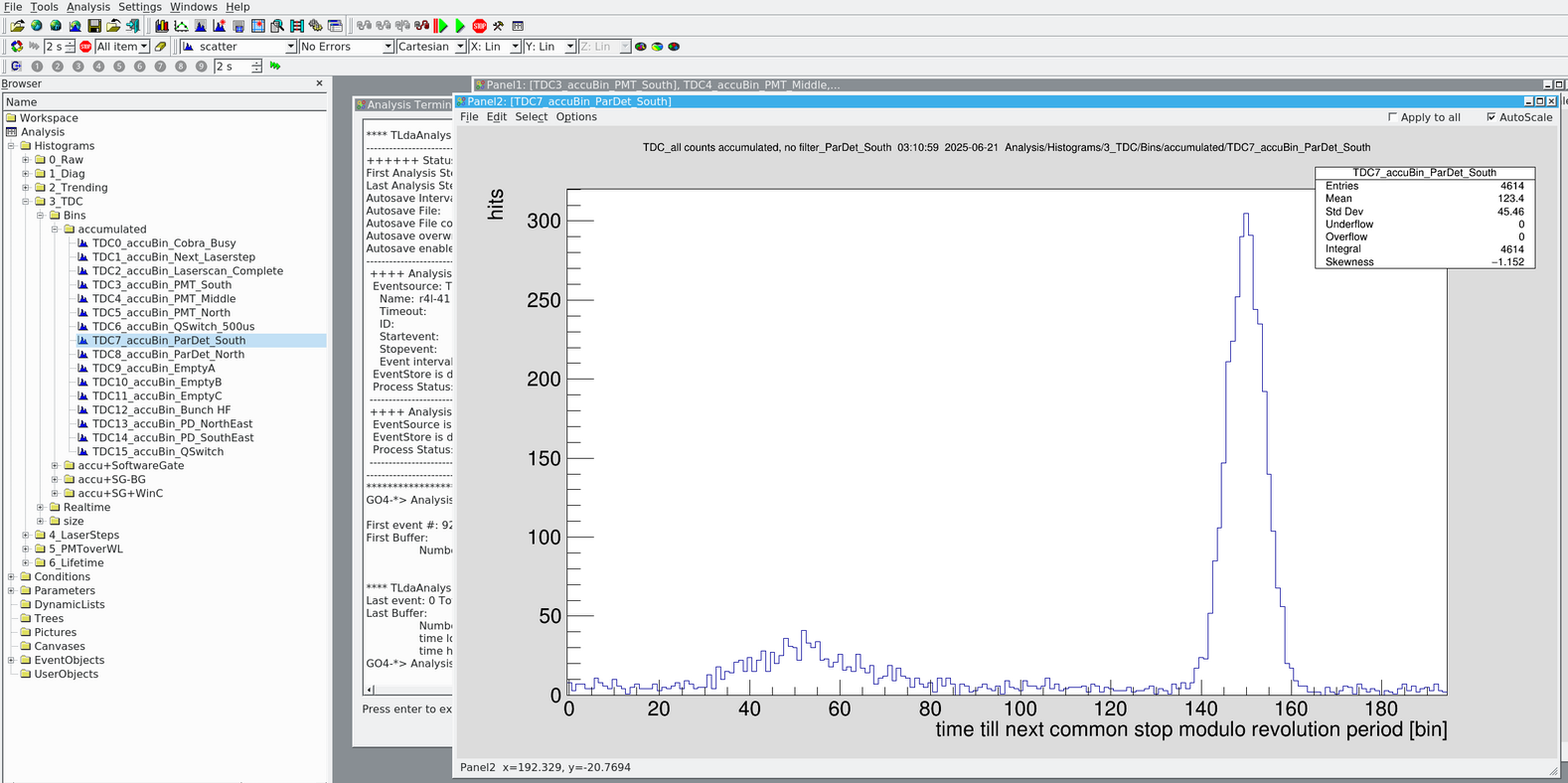Expand the accu+SoftwareGate folder

[x=55, y=466]
